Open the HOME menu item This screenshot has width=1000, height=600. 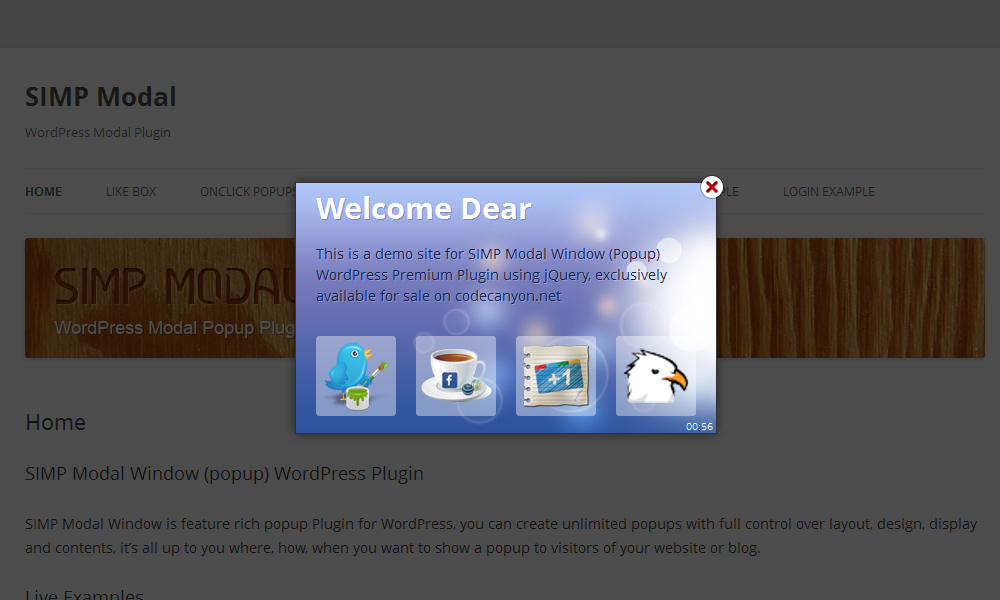point(43,192)
